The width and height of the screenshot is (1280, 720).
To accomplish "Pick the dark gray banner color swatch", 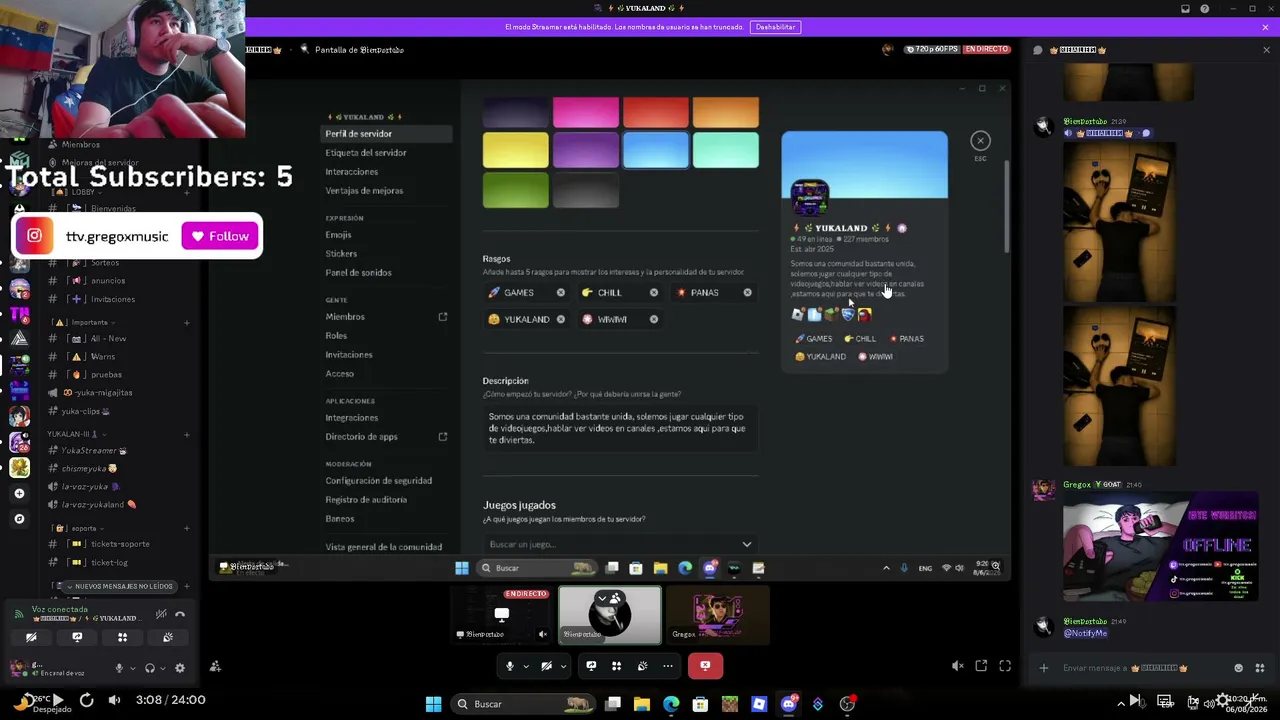I will pyautogui.click(x=586, y=190).
